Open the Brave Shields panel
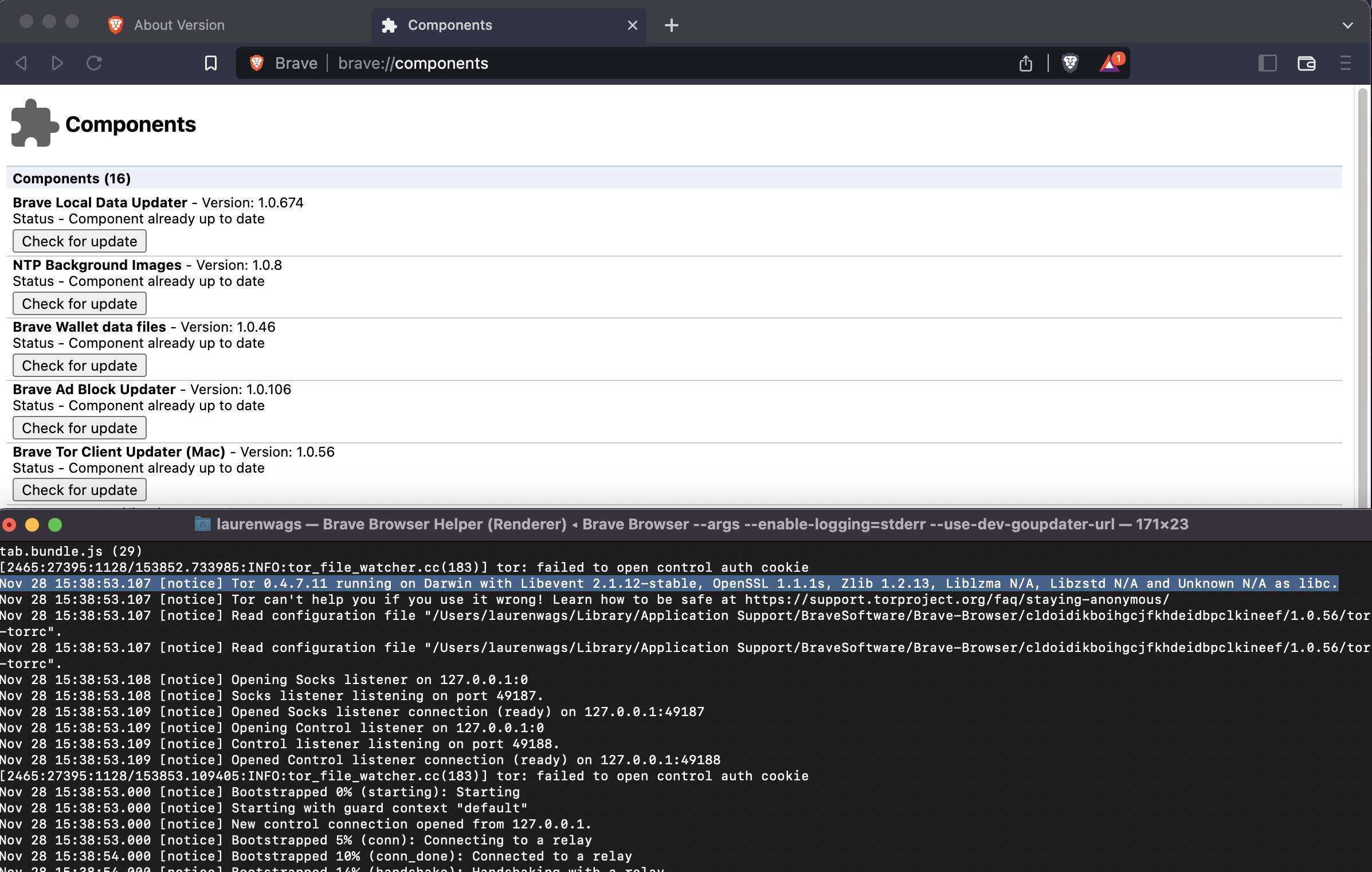This screenshot has width=1372, height=872. coord(1071,63)
